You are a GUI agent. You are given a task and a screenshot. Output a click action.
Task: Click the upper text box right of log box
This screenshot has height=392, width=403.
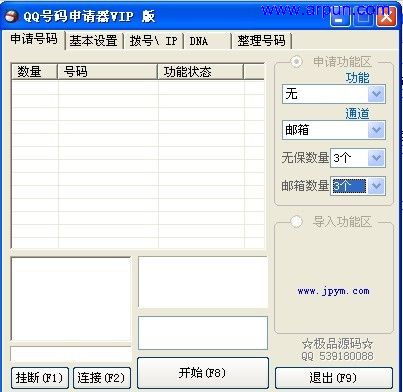[203, 282]
